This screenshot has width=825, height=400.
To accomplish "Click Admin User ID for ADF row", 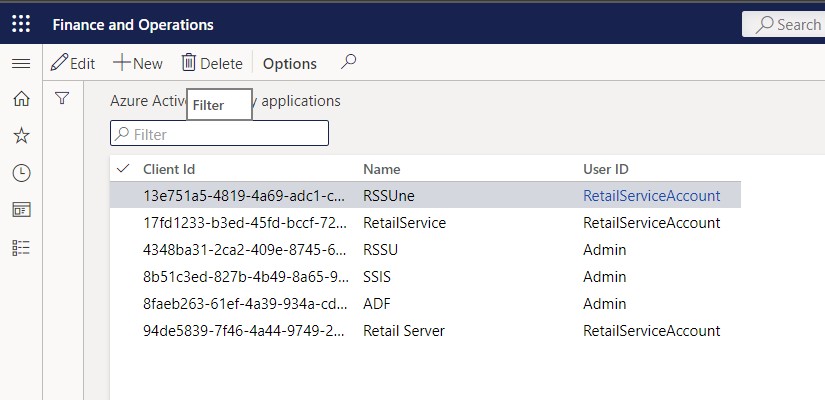I will [605, 304].
